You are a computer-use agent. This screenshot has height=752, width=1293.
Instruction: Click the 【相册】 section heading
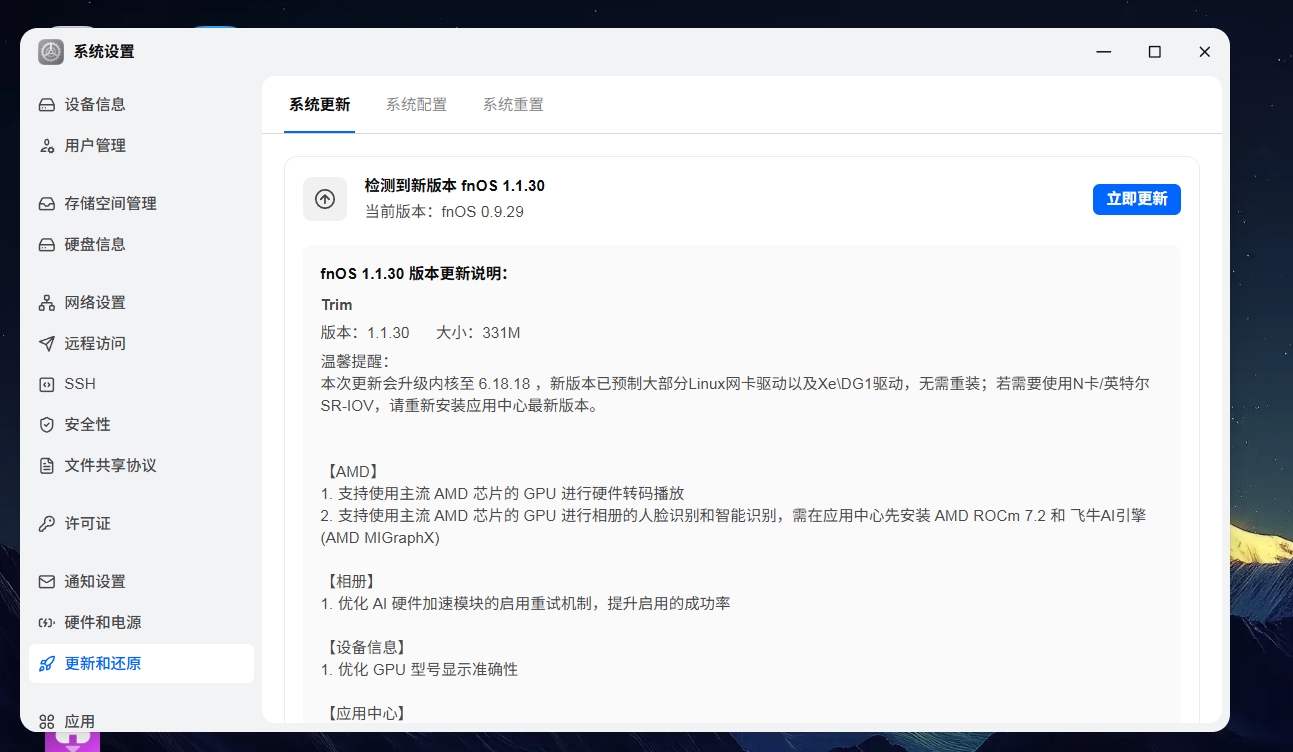pos(351,582)
